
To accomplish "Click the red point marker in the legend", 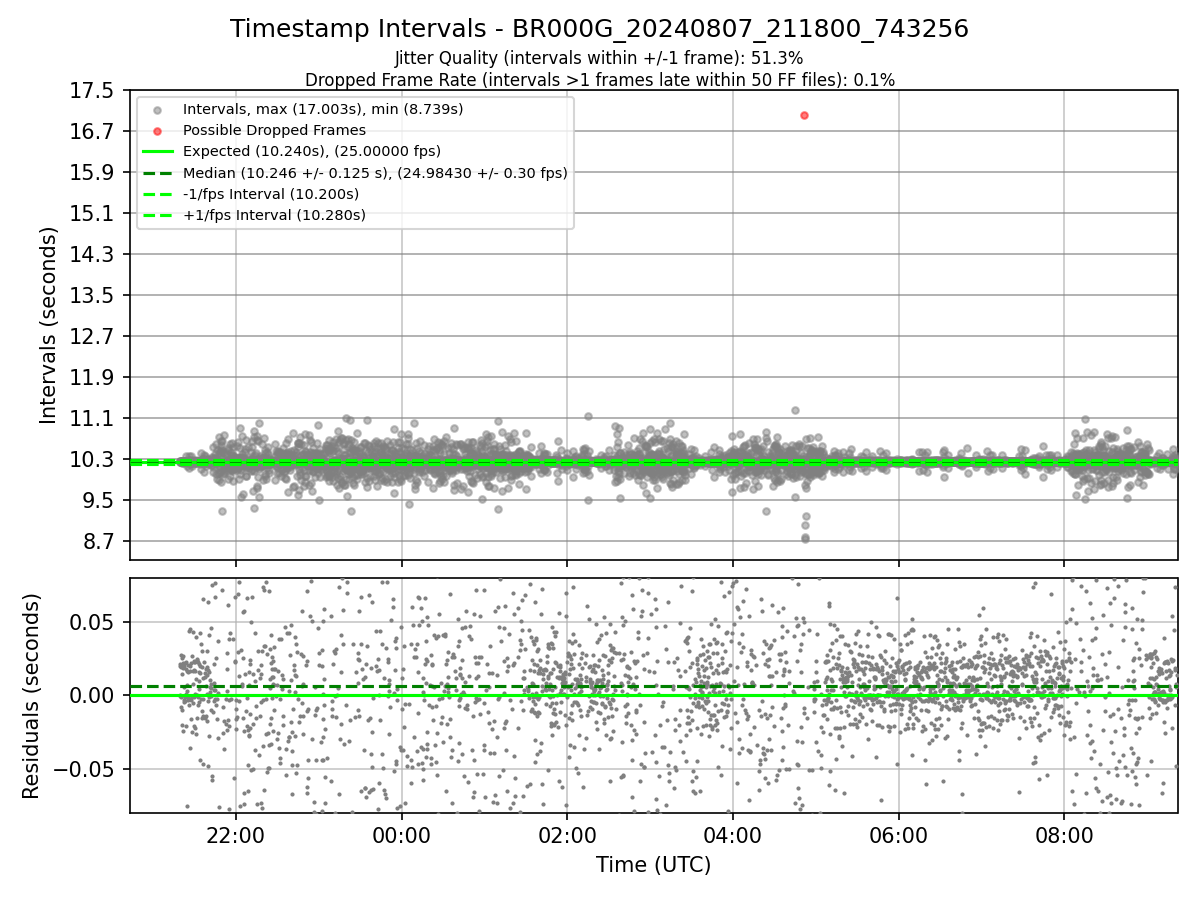I will point(157,130).
